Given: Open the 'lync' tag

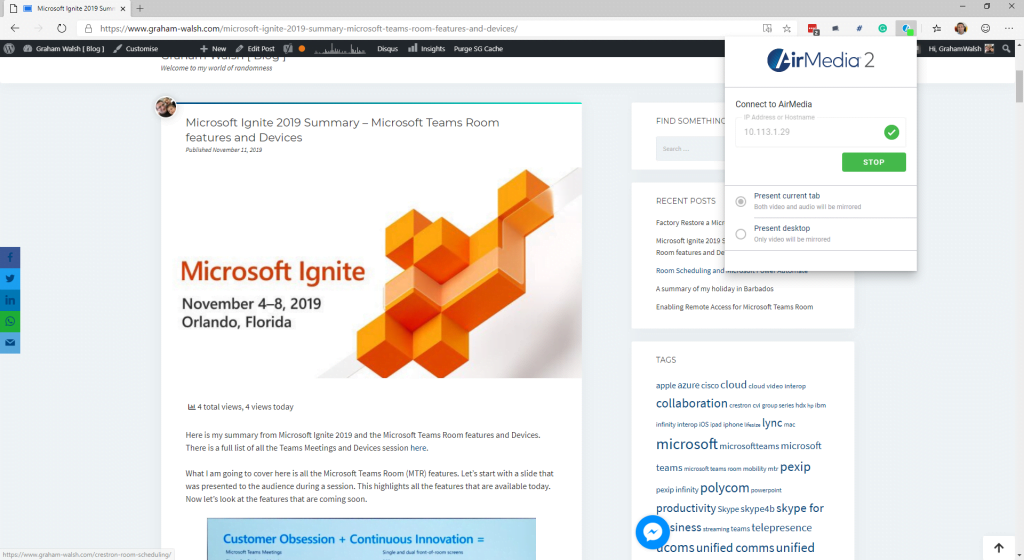Looking at the screenshot, I should (772, 423).
